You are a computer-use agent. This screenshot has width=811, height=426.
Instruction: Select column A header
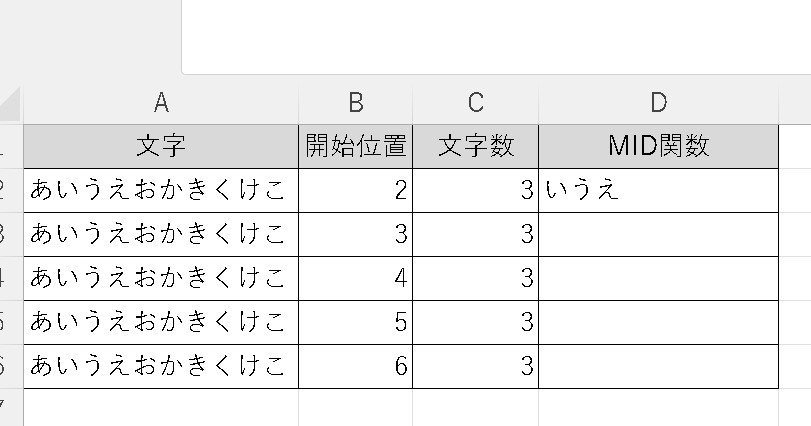click(x=160, y=102)
